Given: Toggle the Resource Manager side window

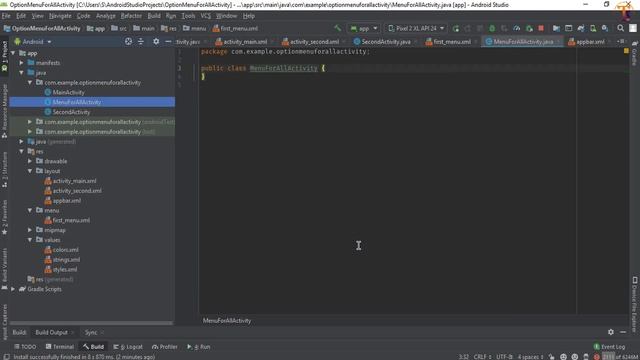Looking at the screenshot, I should (4, 111).
